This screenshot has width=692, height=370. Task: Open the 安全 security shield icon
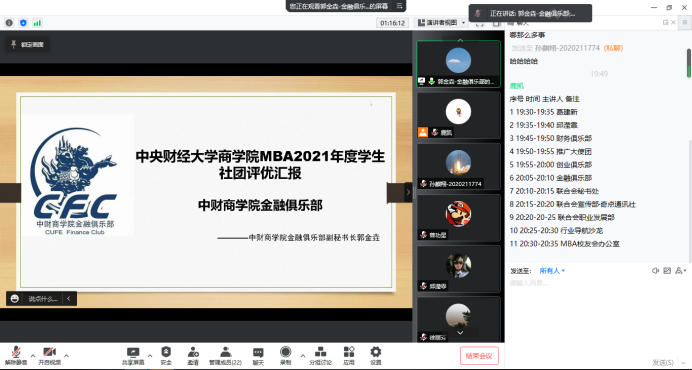coord(166,352)
